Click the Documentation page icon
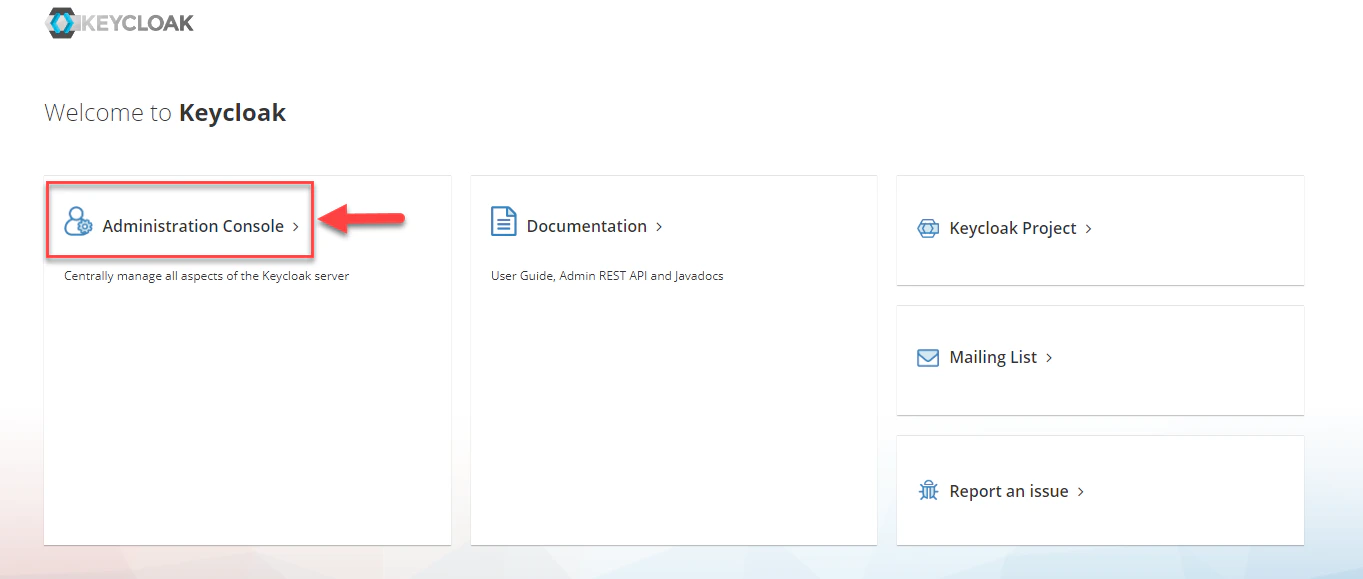The width and height of the screenshot is (1363, 579). [x=504, y=221]
